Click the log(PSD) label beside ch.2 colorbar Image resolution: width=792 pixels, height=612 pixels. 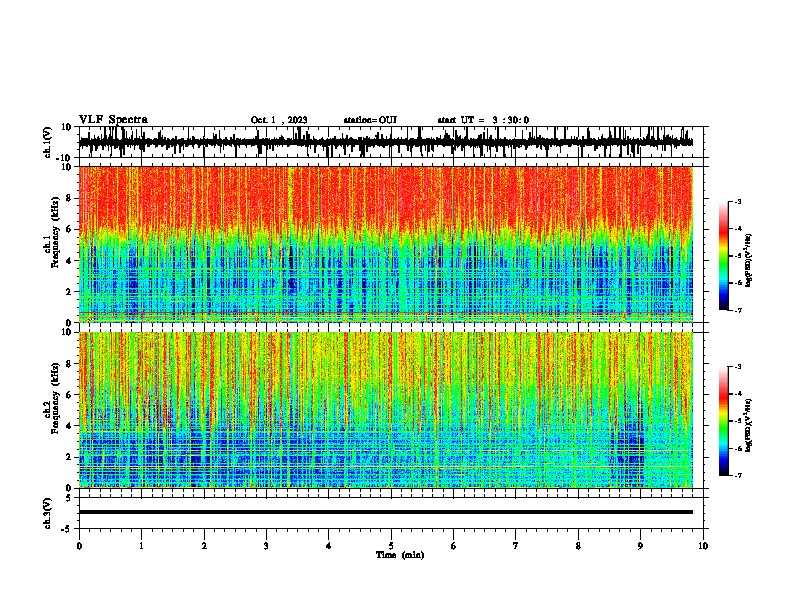[x=748, y=425]
